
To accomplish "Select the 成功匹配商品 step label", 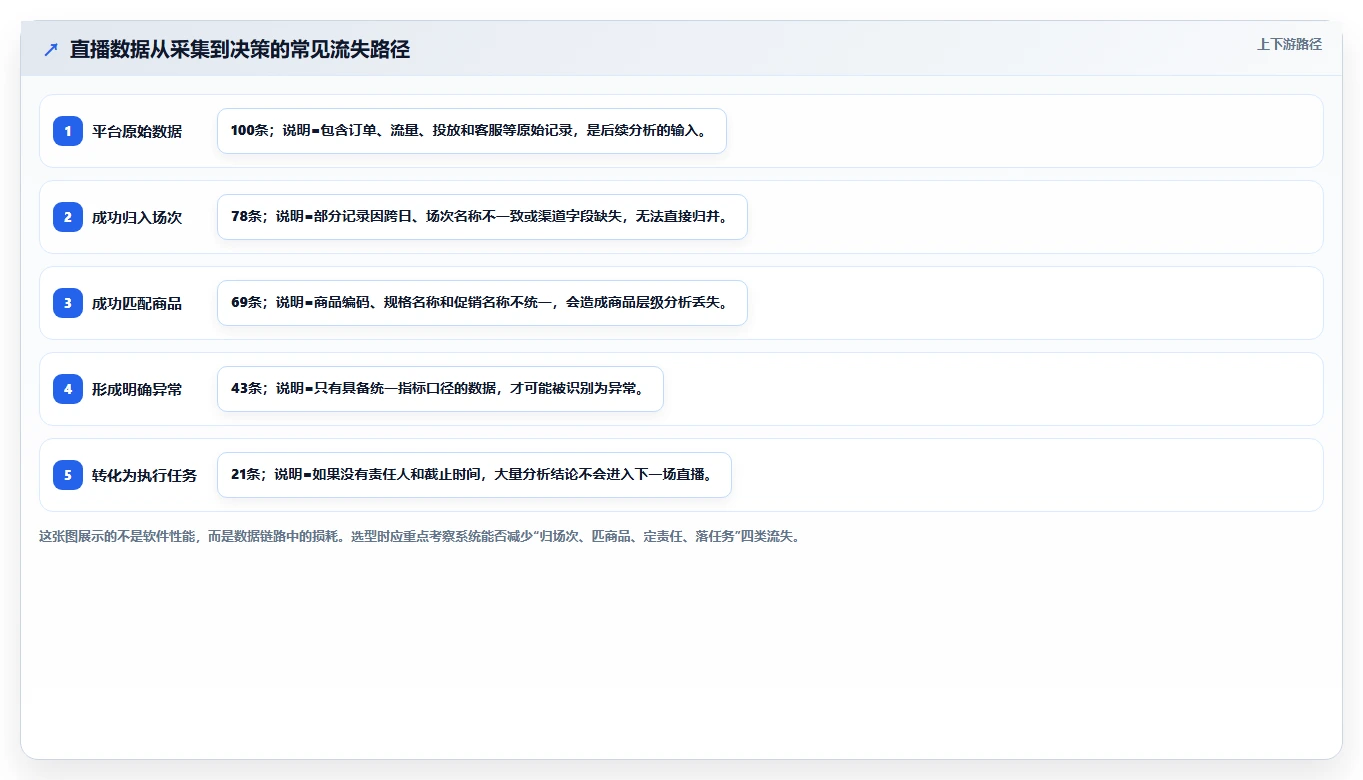I will [137, 303].
